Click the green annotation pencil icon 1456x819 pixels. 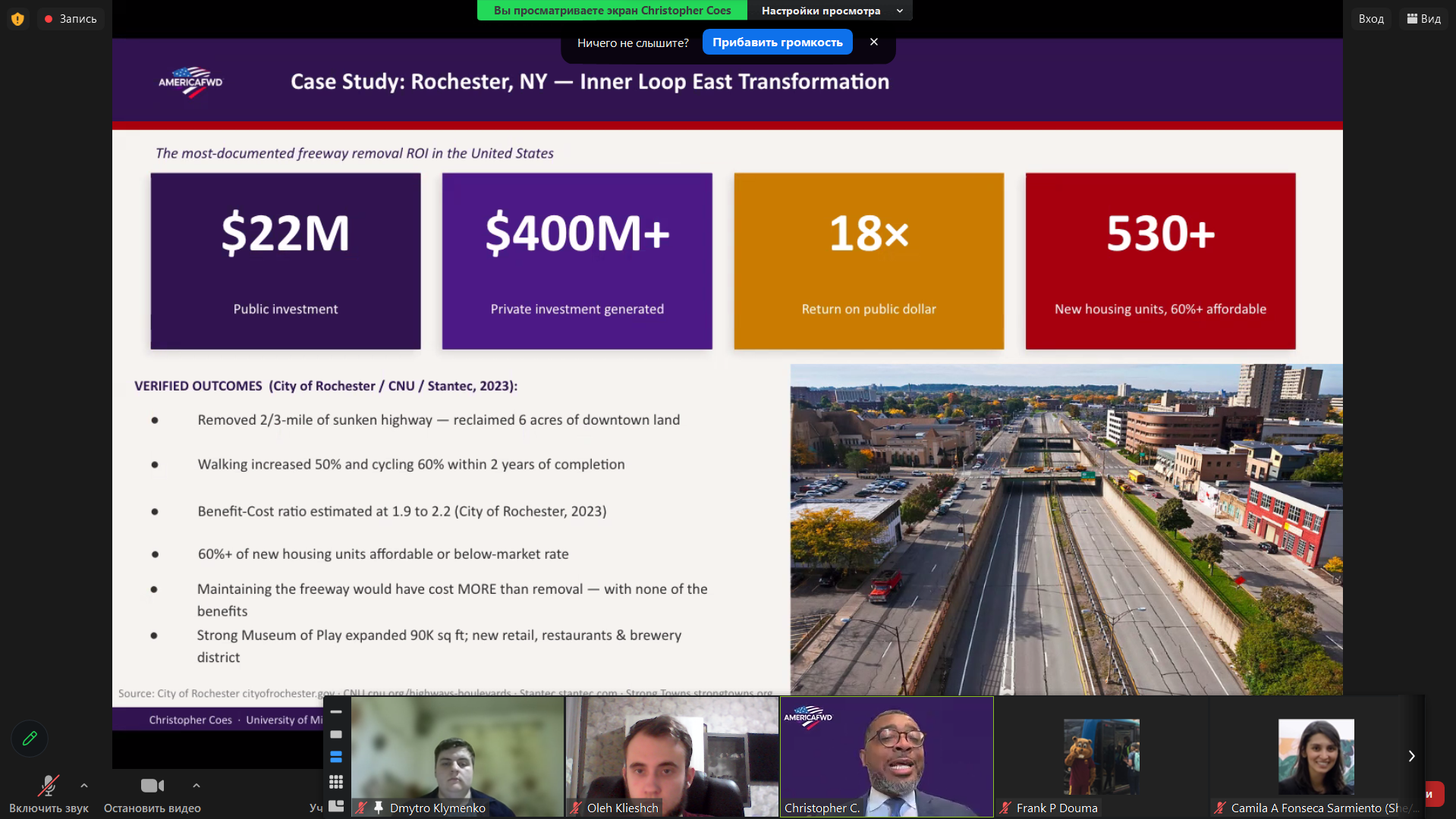30,738
